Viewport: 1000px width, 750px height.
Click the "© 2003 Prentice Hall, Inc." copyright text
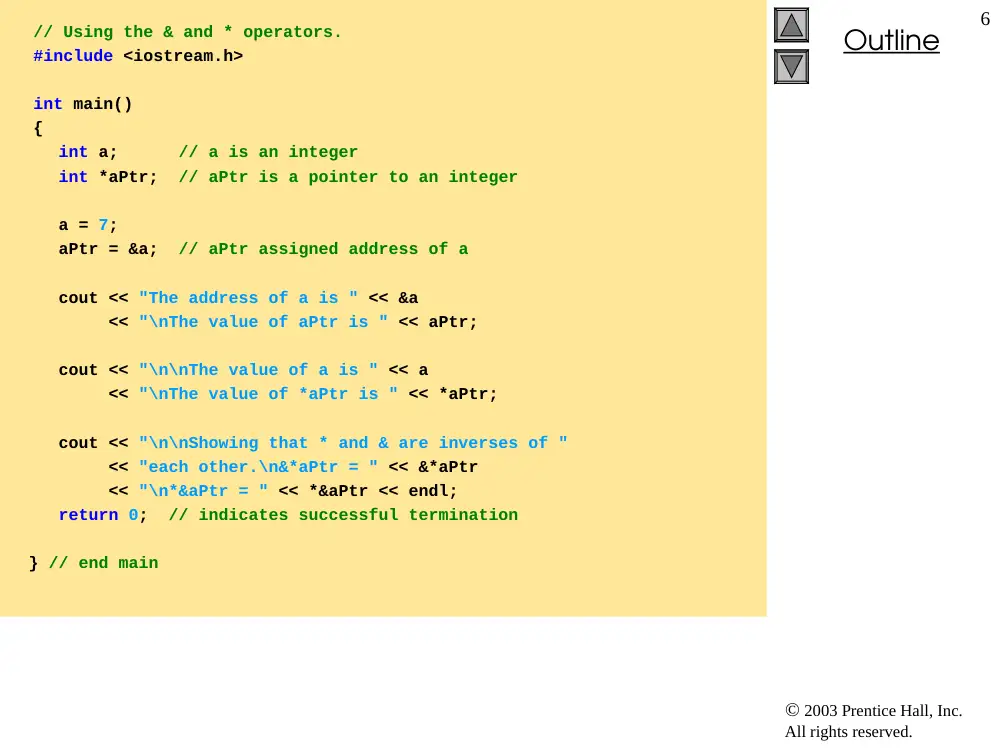pyautogui.click(x=874, y=710)
